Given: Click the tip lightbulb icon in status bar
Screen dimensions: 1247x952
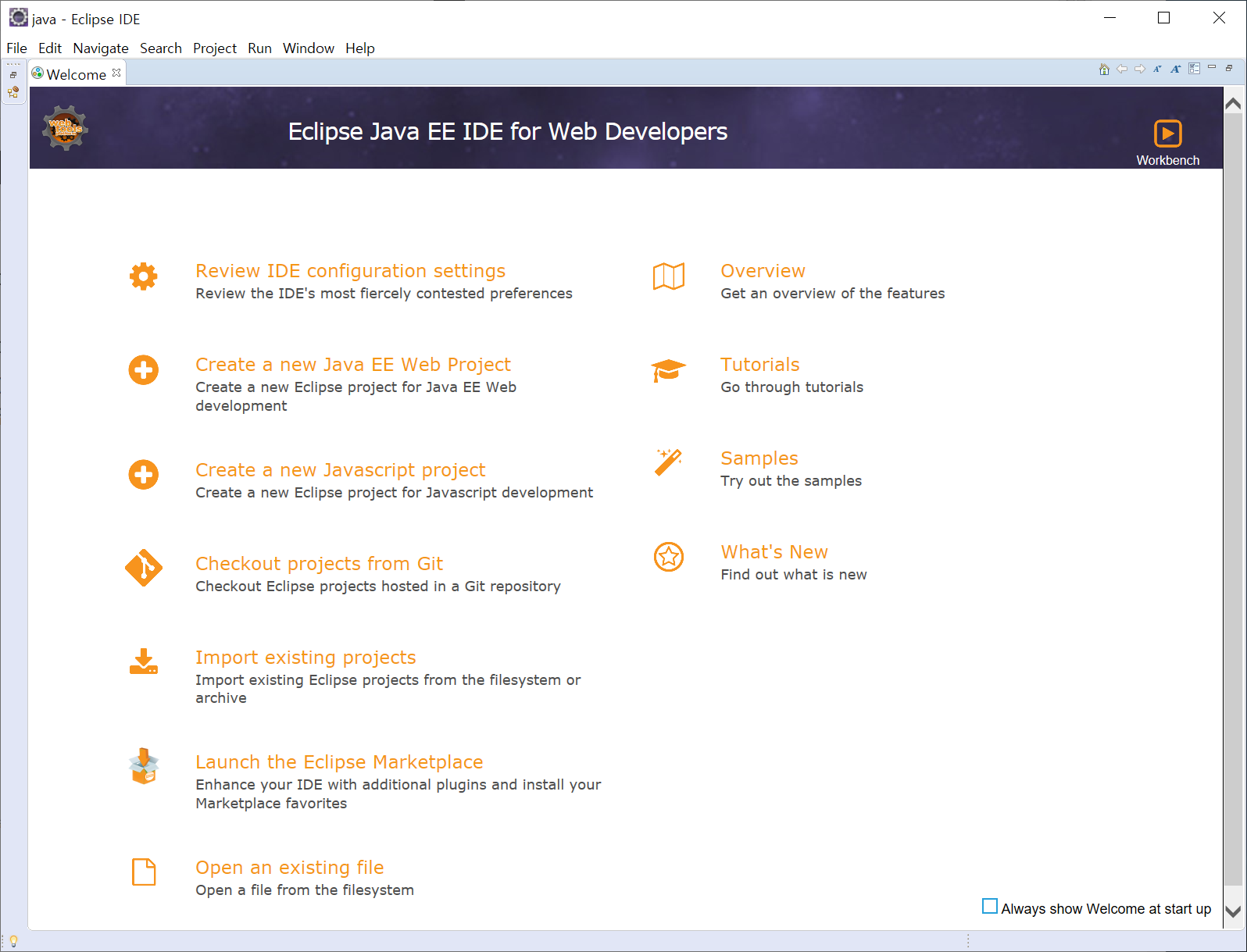Looking at the screenshot, I should coord(13,941).
